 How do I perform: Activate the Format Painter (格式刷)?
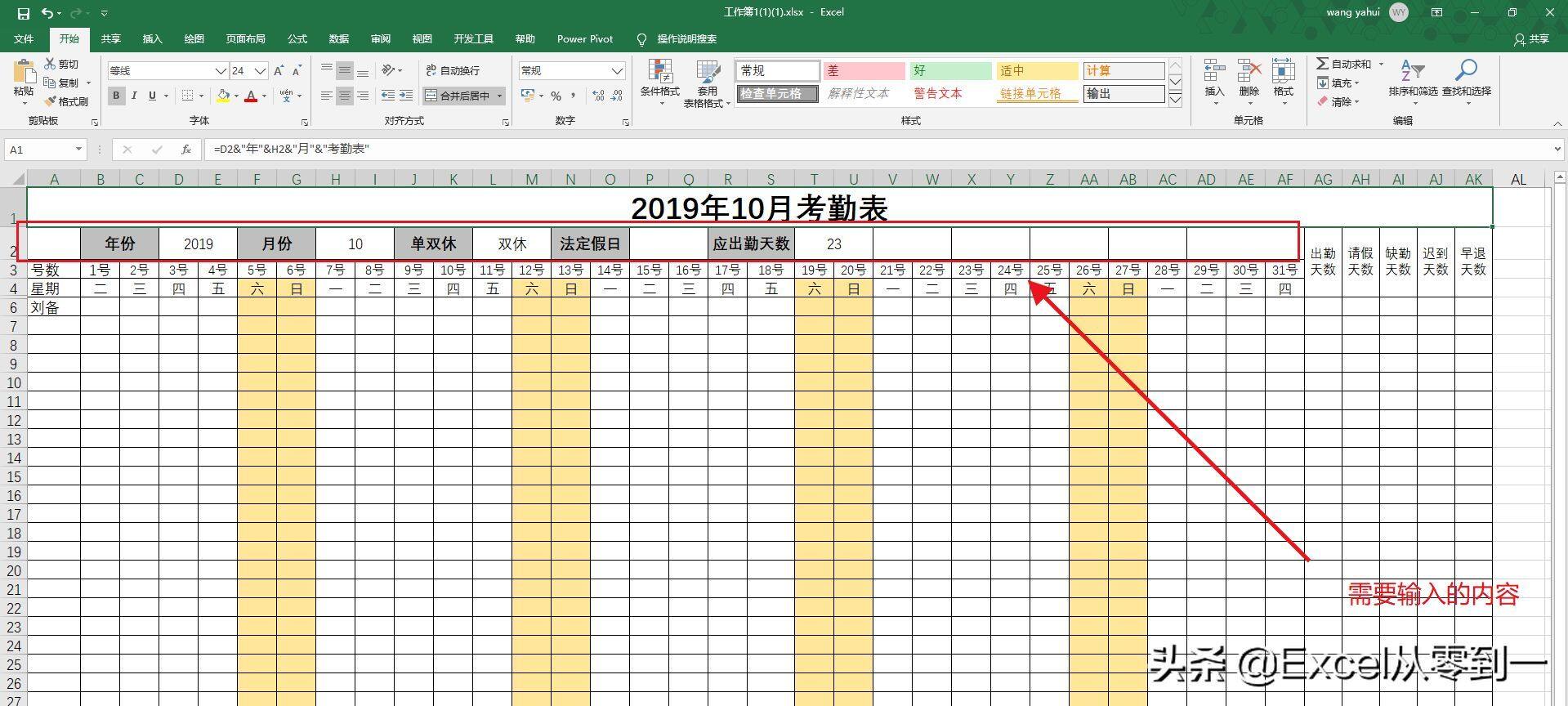65,101
